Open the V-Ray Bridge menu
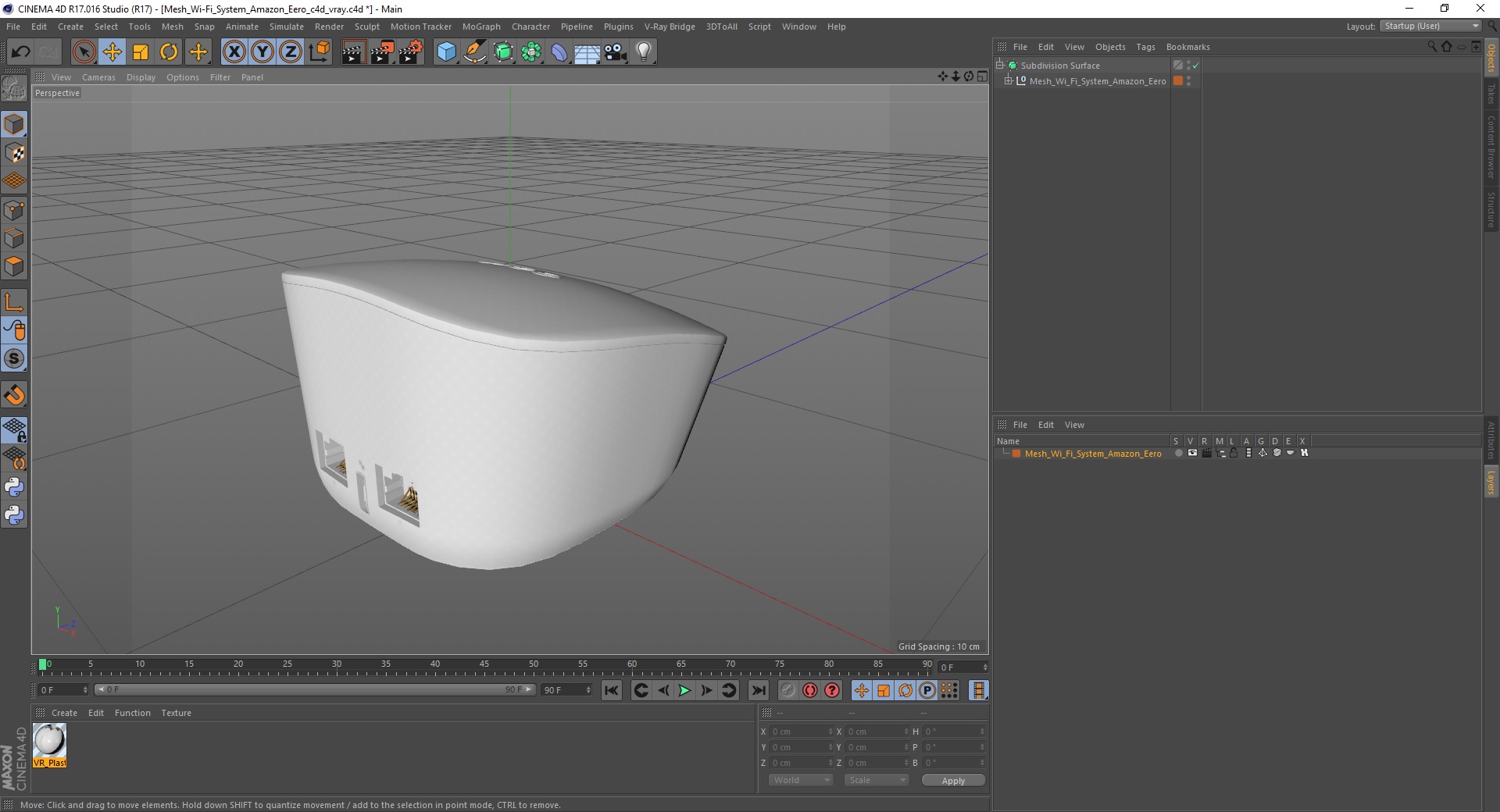 670,27
